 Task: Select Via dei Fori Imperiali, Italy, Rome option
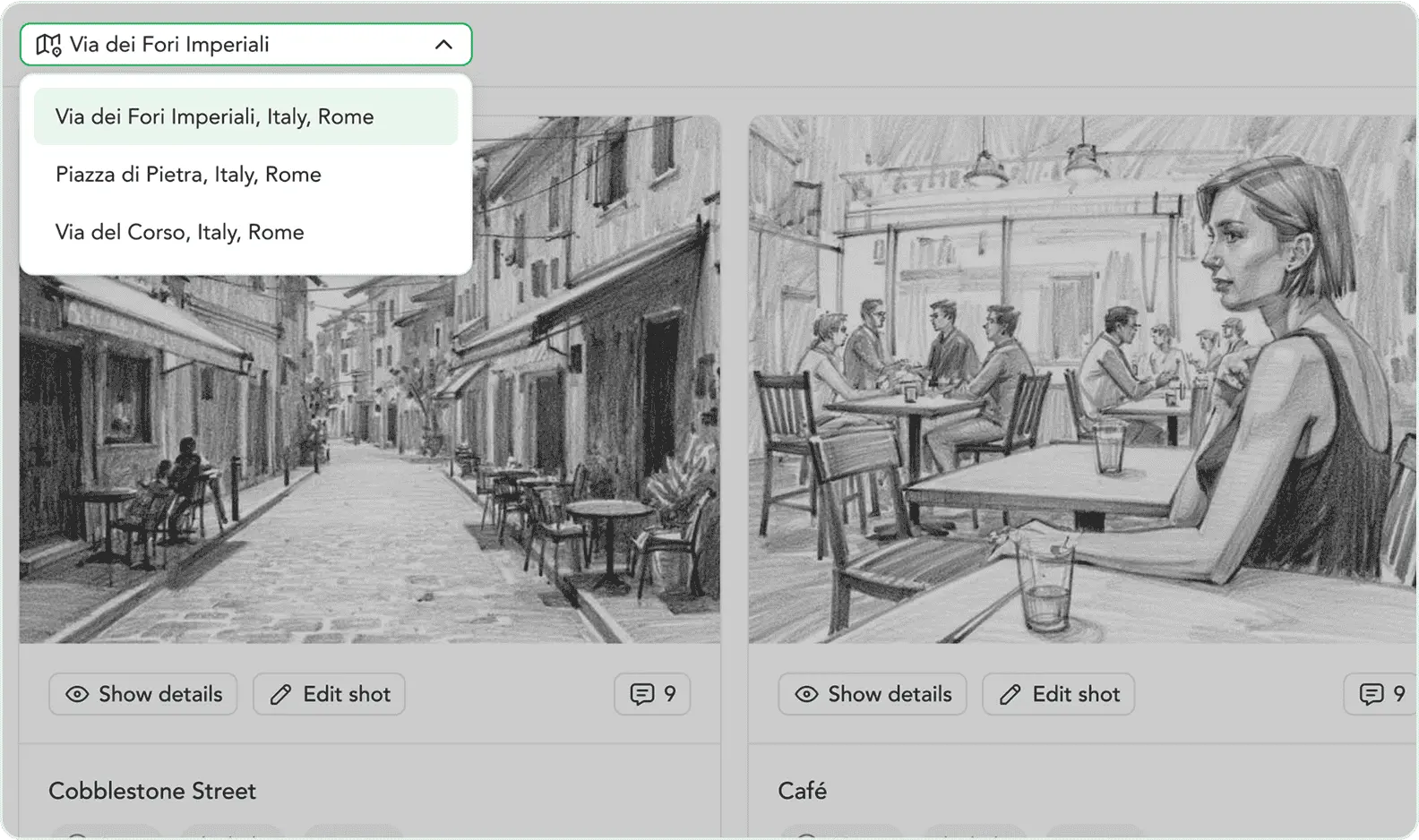[214, 117]
